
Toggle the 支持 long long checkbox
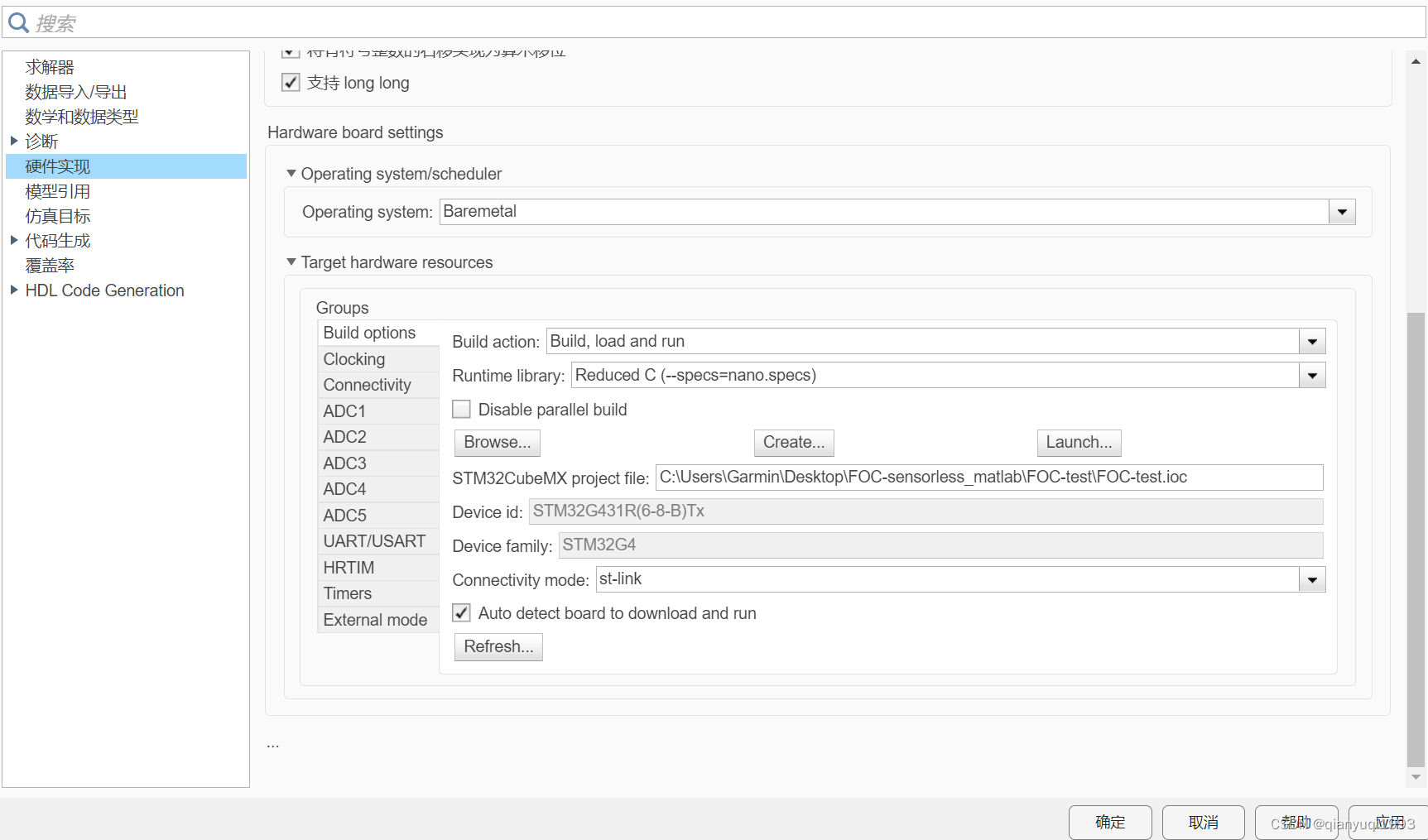(291, 83)
